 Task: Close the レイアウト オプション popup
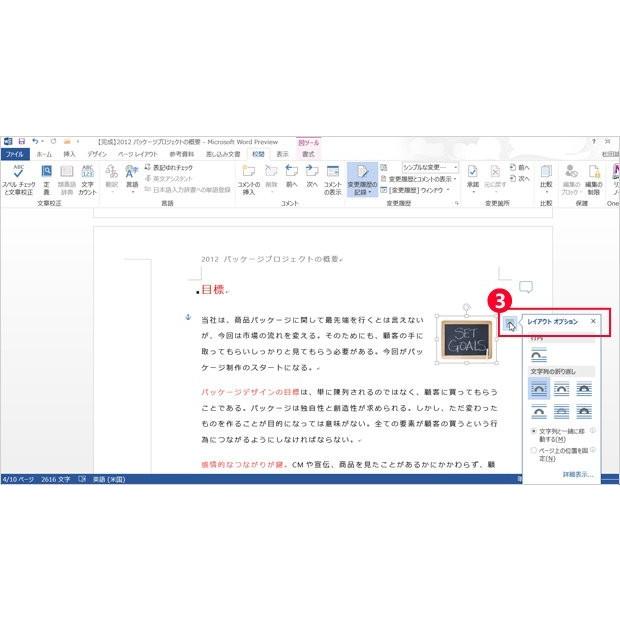pyautogui.click(x=593, y=321)
